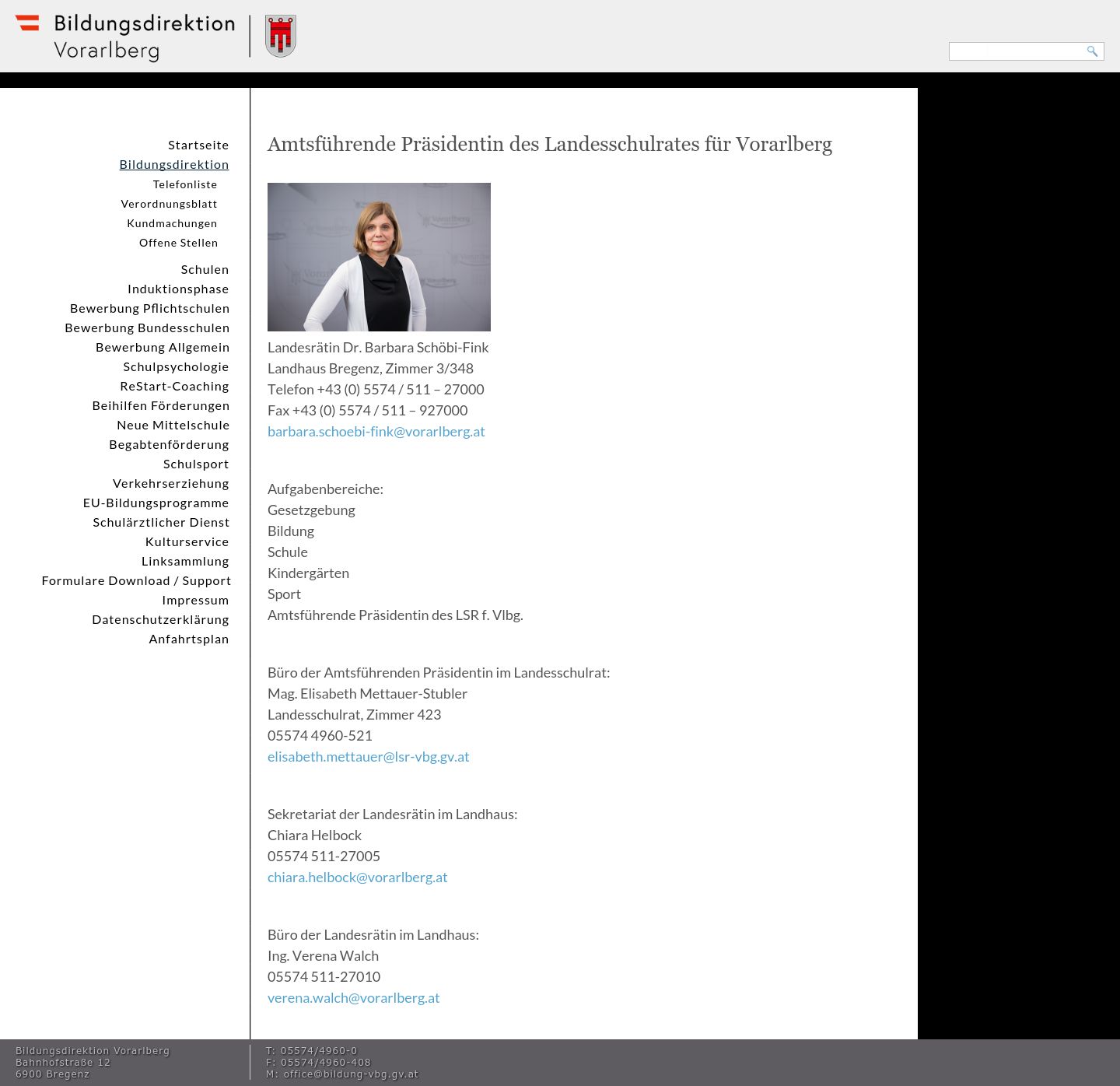Click 'Büro der Landesrätin im Landhaus:' label
The width and height of the screenshot is (1120, 1086).
373,934
